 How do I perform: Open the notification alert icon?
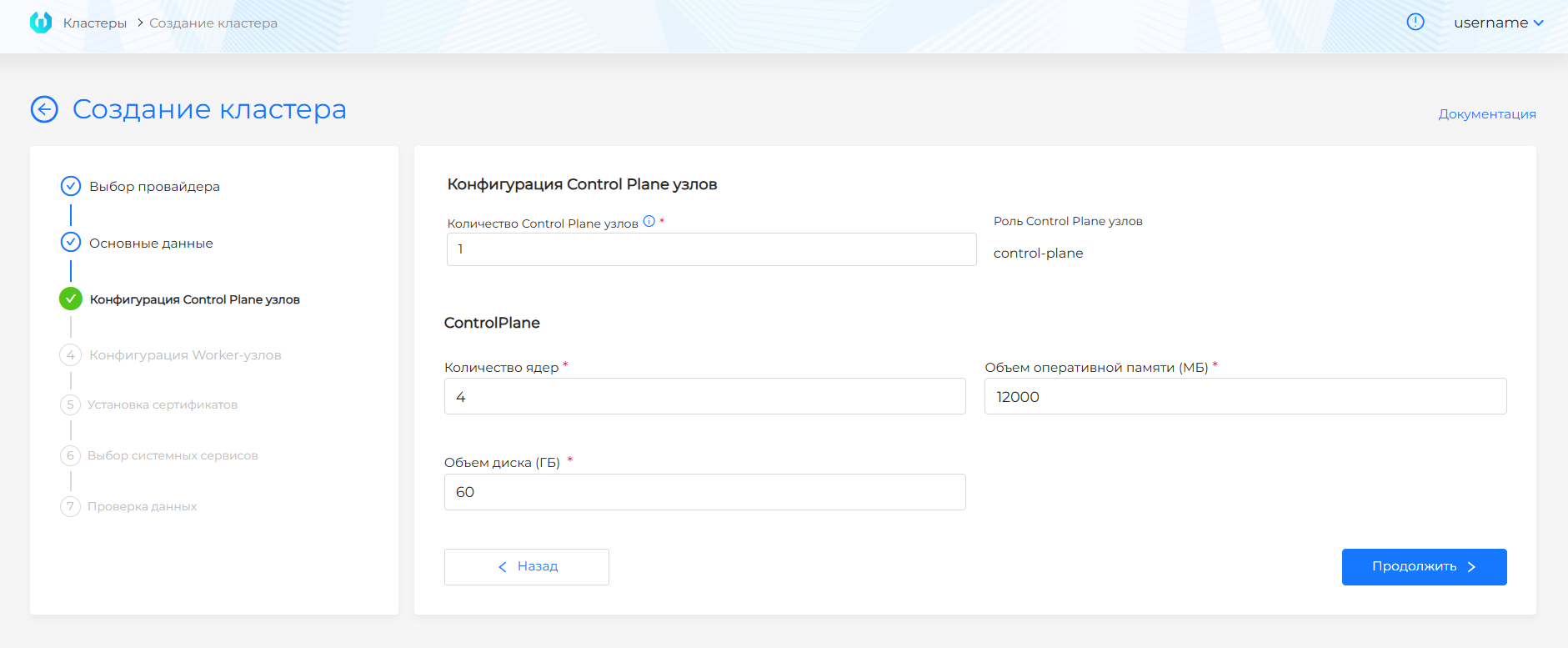(1415, 23)
